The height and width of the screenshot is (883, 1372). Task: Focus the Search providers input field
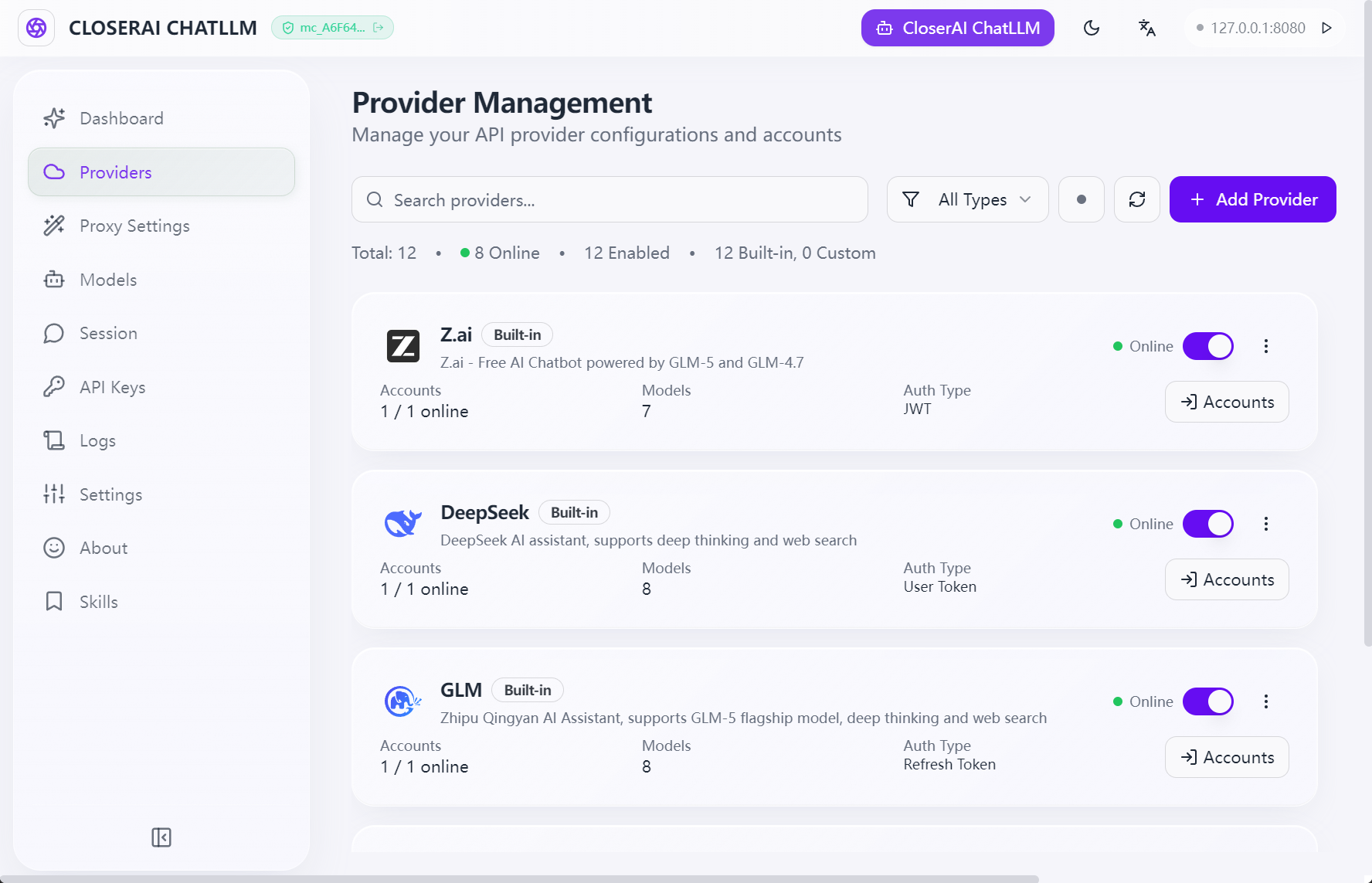click(x=610, y=199)
